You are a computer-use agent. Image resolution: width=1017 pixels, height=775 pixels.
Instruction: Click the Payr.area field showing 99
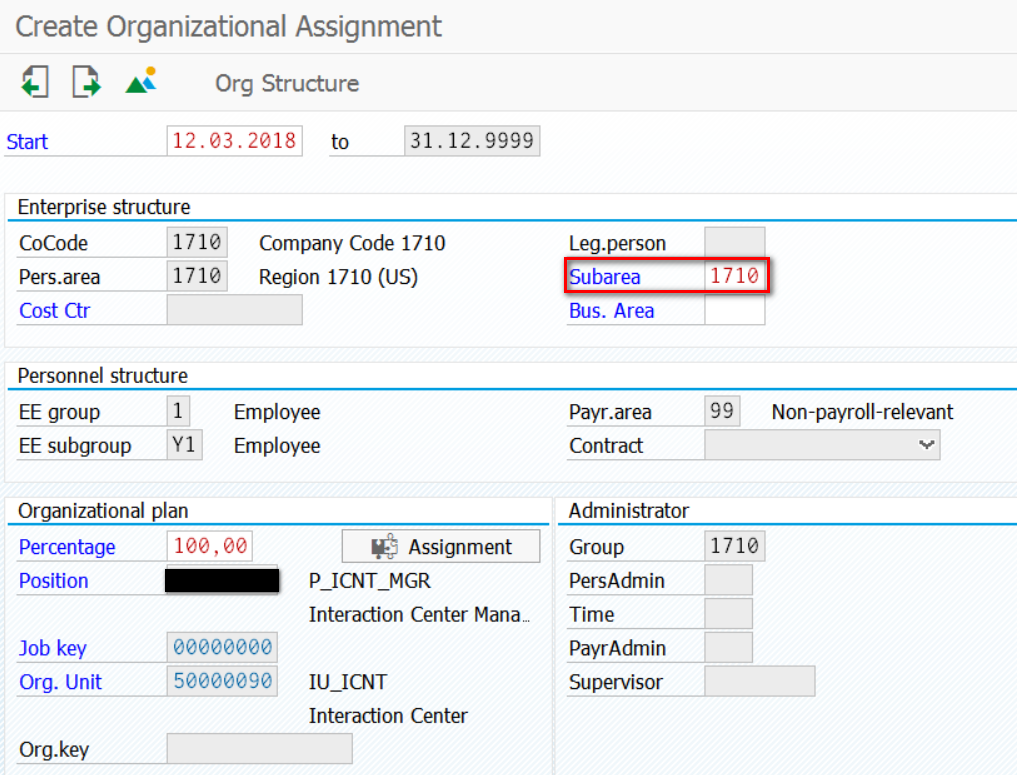722,411
